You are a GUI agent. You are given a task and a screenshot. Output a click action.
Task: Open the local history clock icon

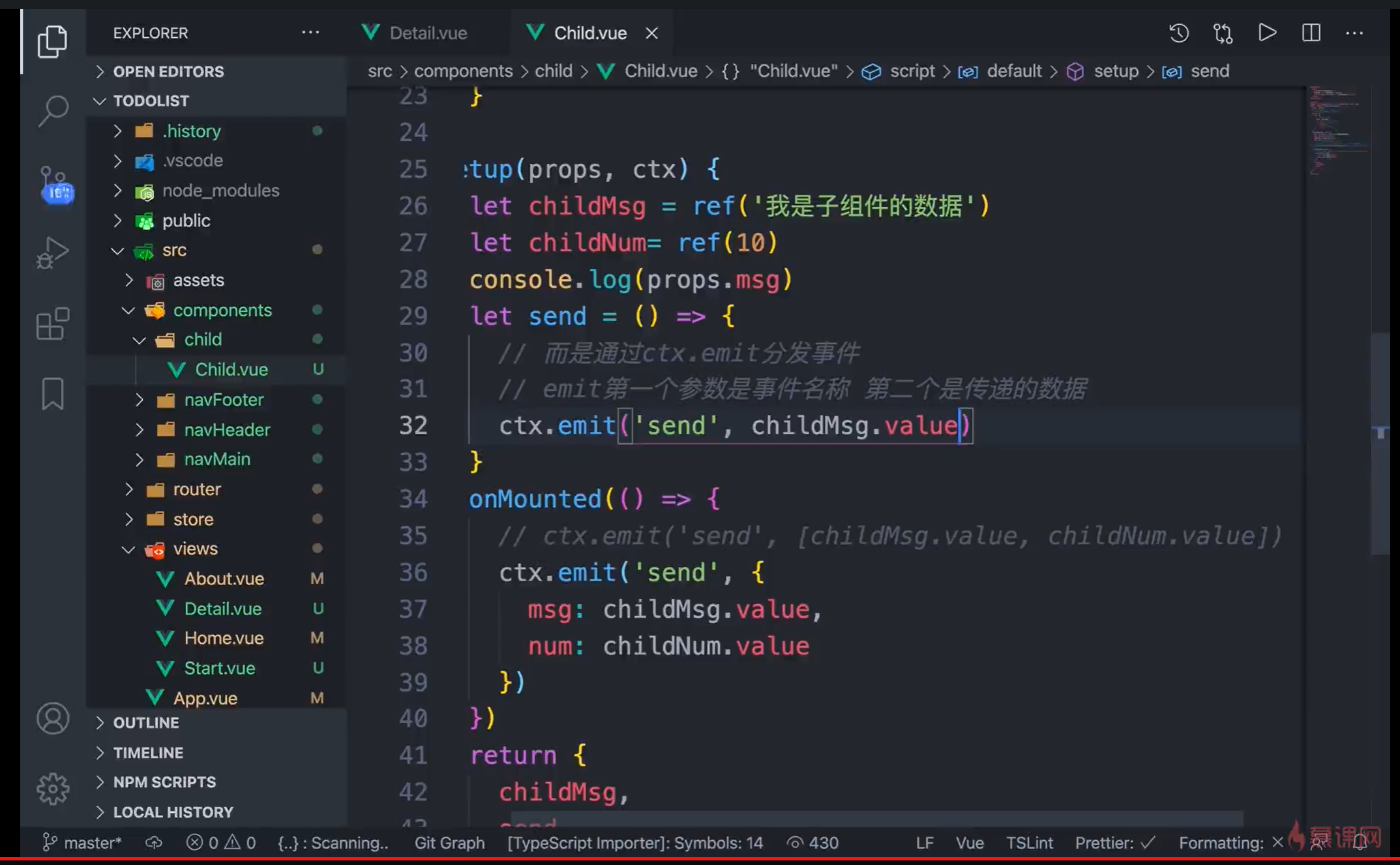pos(1178,33)
